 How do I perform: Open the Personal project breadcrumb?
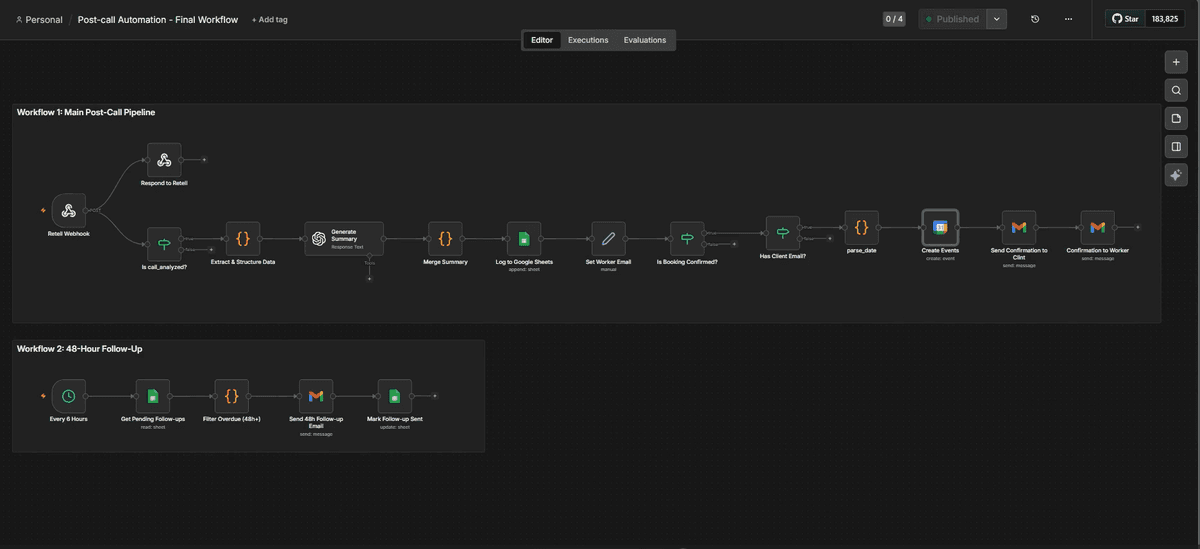point(39,20)
